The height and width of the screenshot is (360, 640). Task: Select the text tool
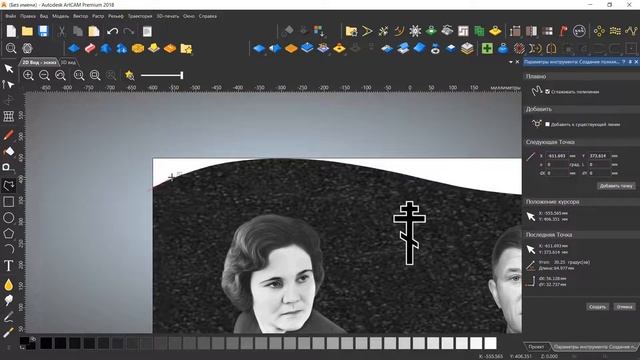(9, 266)
